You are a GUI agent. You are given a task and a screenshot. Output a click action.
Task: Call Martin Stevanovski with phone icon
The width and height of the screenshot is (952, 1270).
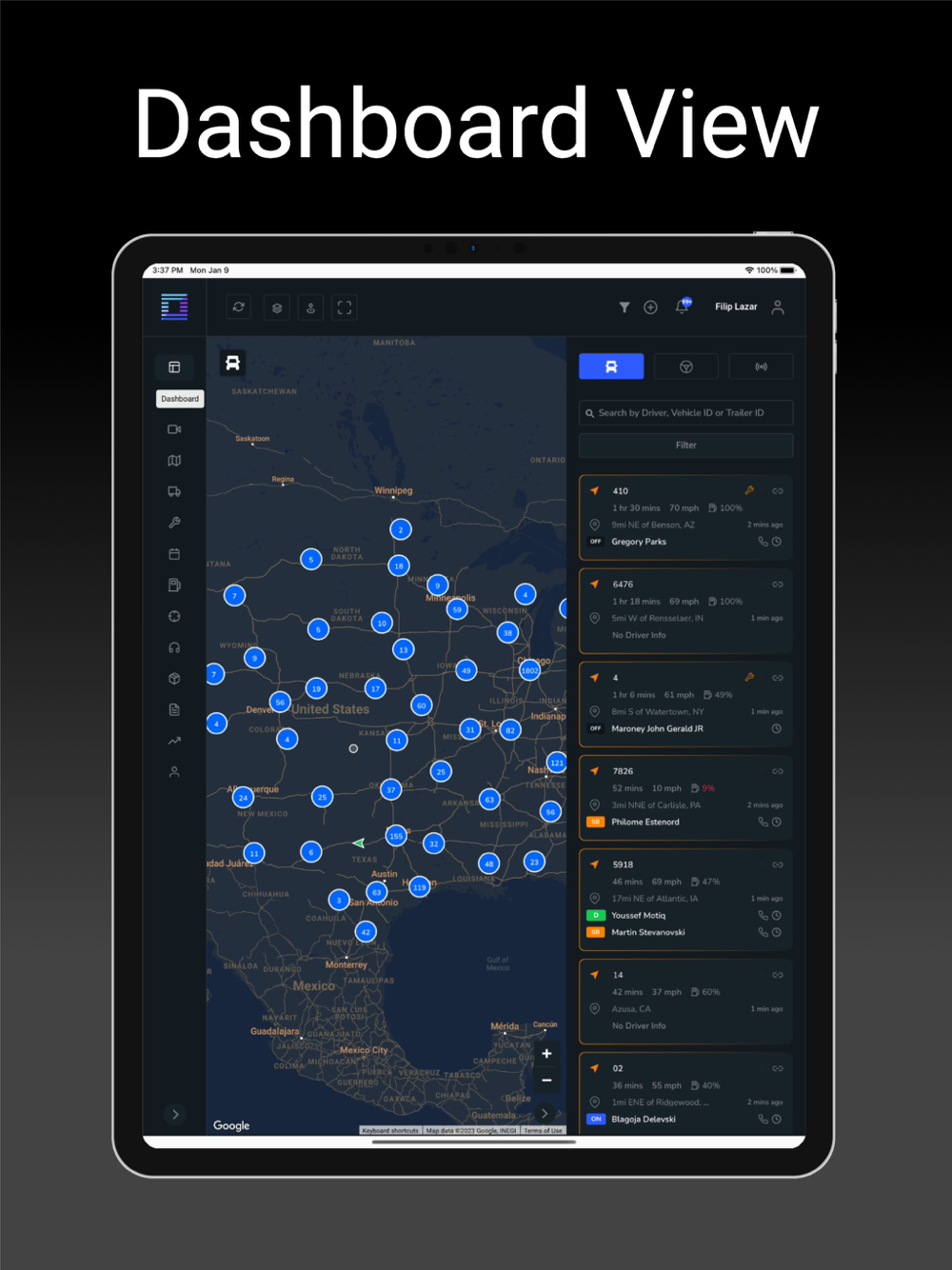click(x=763, y=932)
